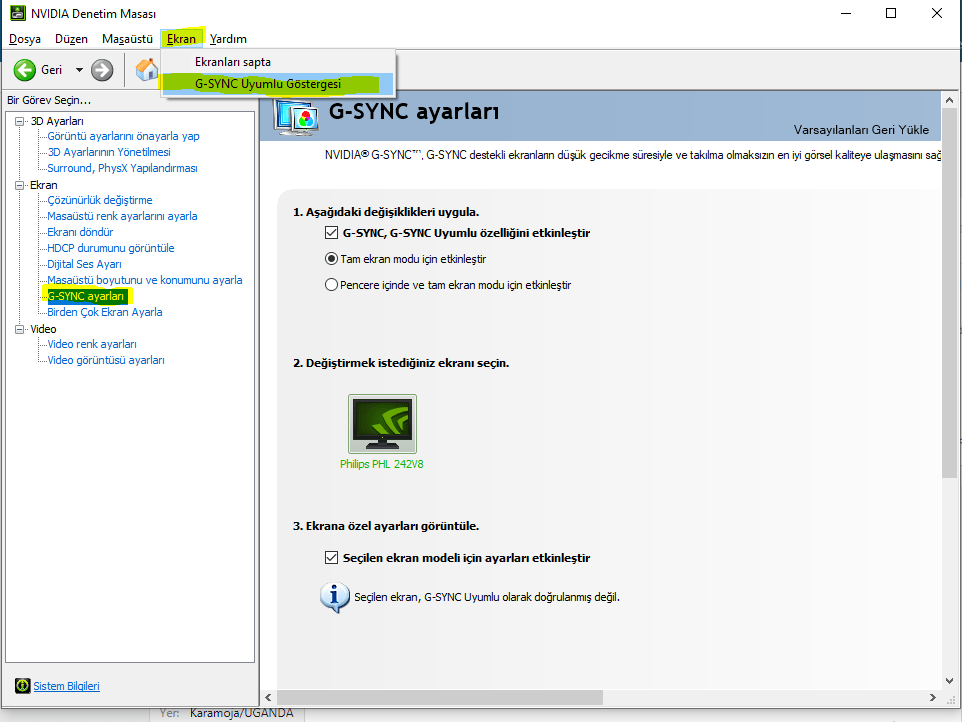
Task: Click the green Geri back arrow icon
Action: coord(25,70)
